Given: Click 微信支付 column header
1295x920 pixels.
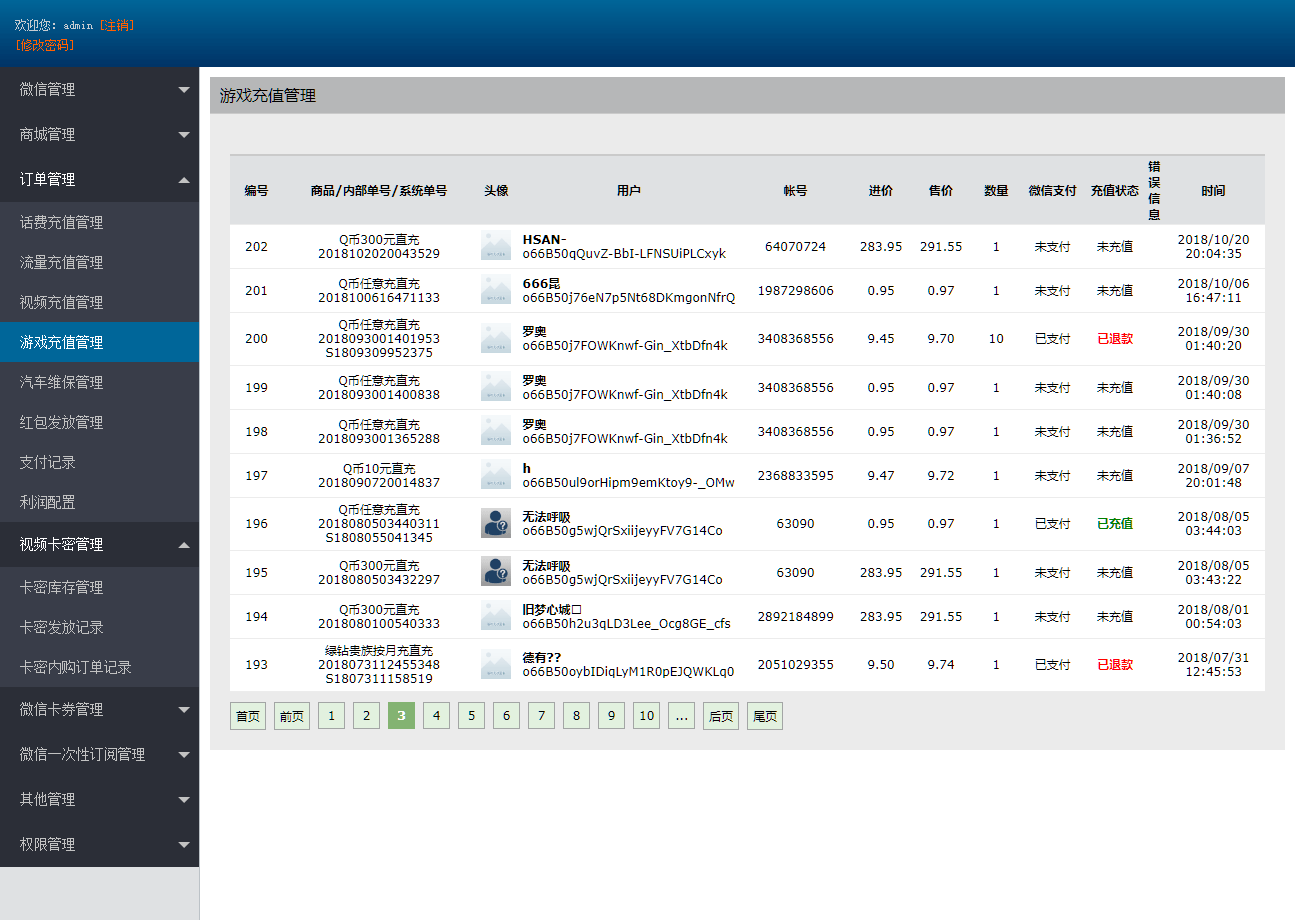Looking at the screenshot, I should pos(1052,190).
